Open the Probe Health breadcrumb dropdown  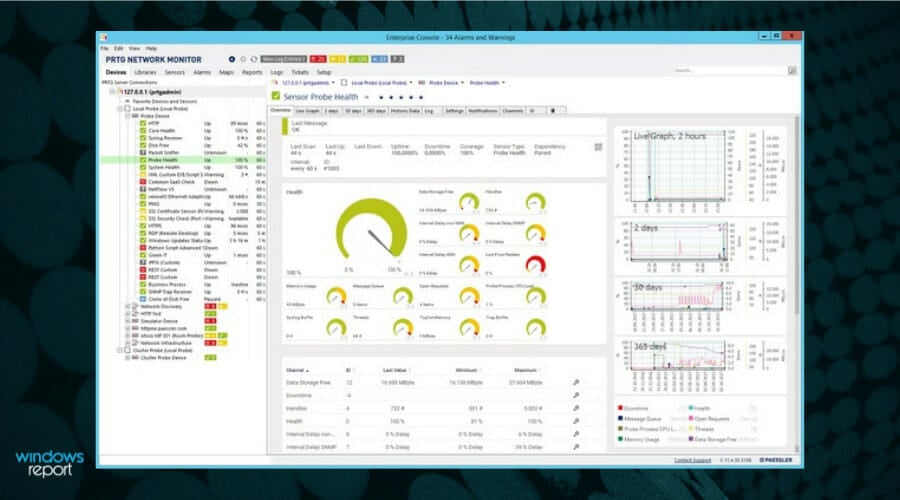[x=503, y=83]
